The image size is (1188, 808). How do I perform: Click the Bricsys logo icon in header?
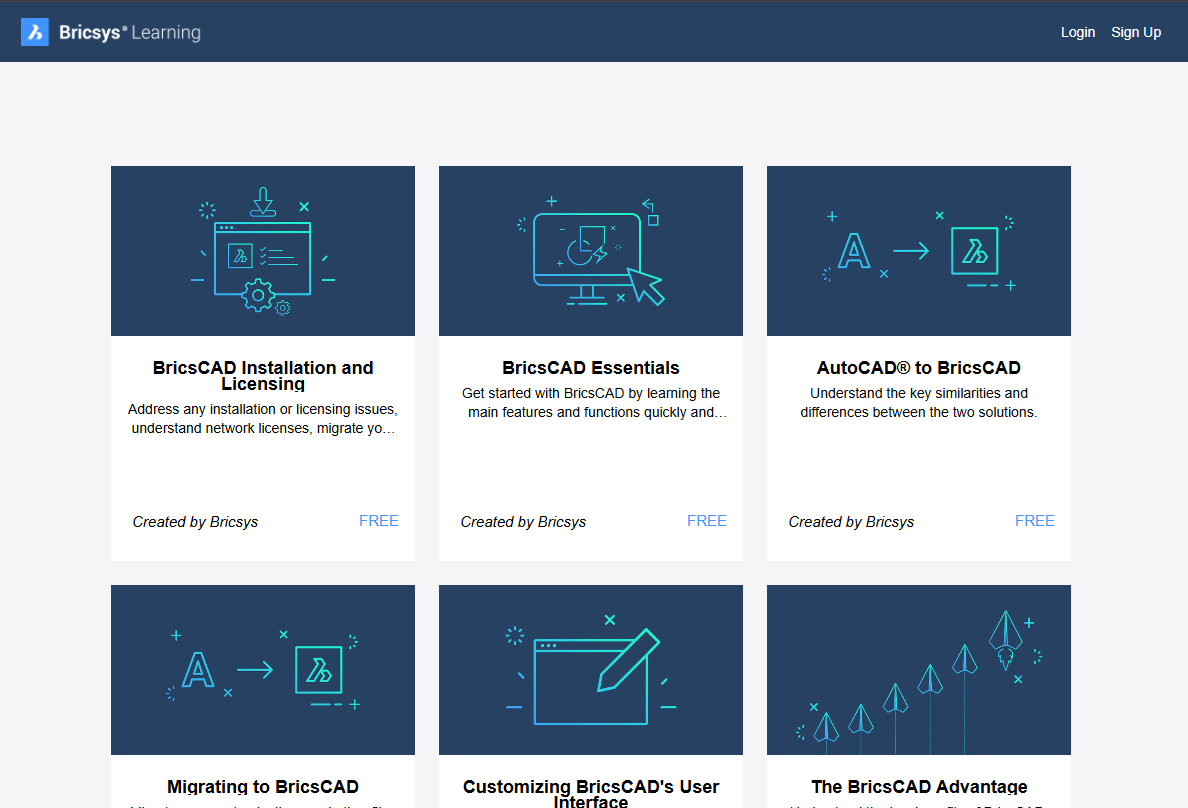pyautogui.click(x=35, y=32)
